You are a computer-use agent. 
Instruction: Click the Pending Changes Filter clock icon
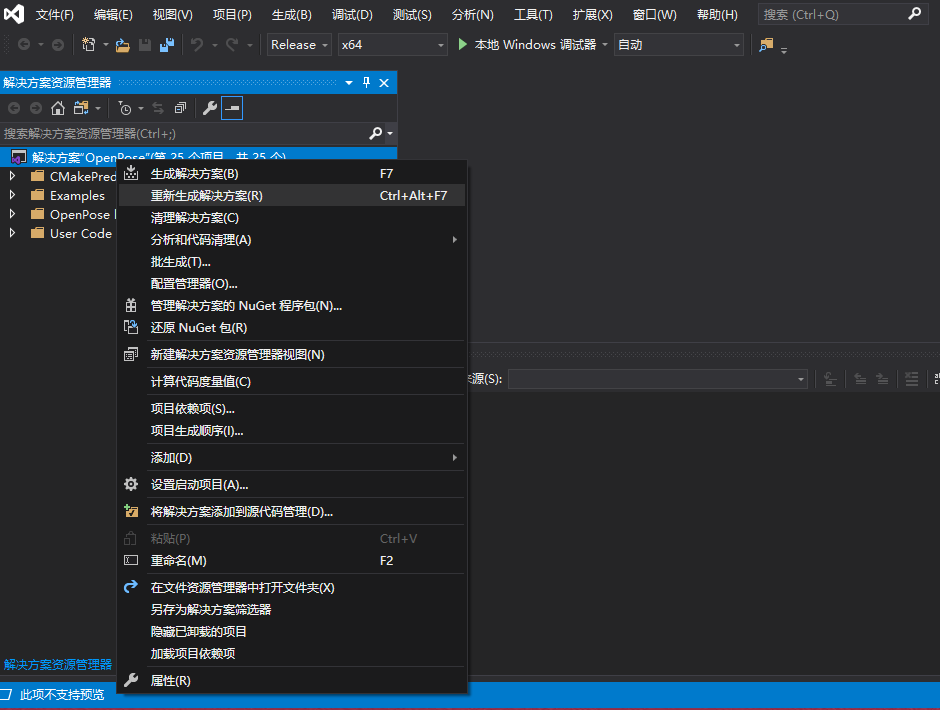point(125,108)
